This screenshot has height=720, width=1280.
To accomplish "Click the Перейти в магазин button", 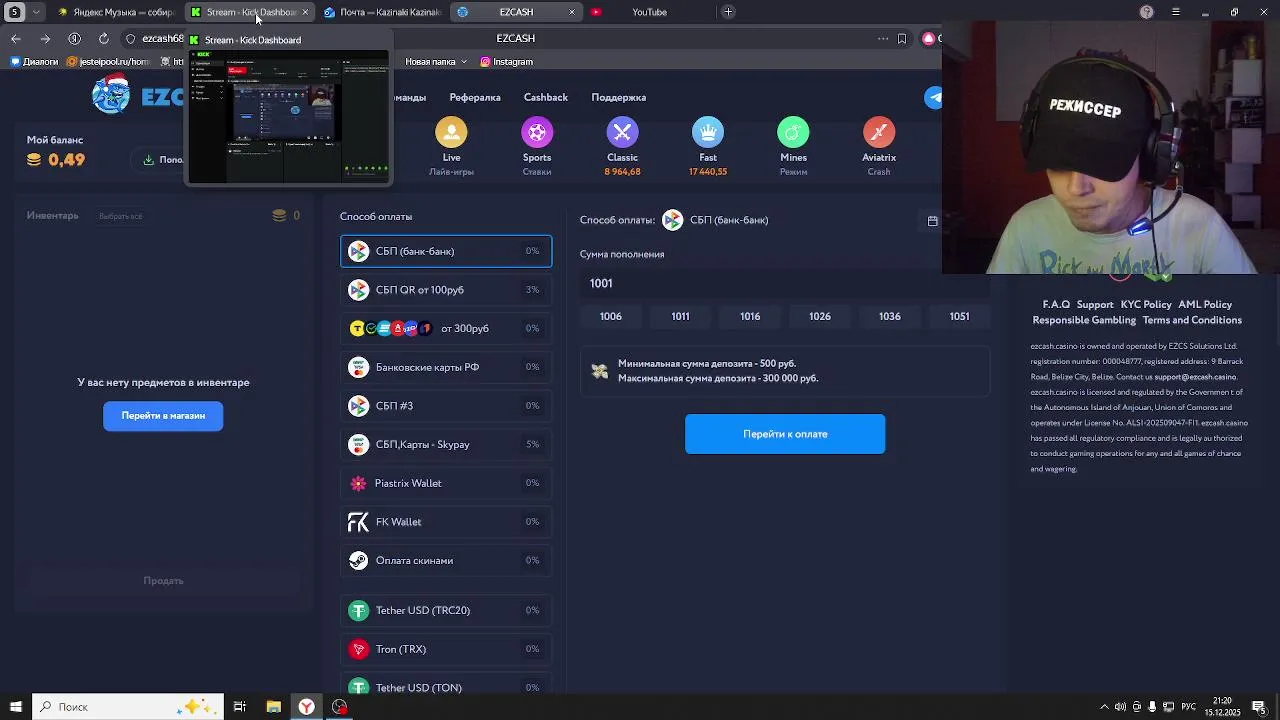I will pos(163,415).
